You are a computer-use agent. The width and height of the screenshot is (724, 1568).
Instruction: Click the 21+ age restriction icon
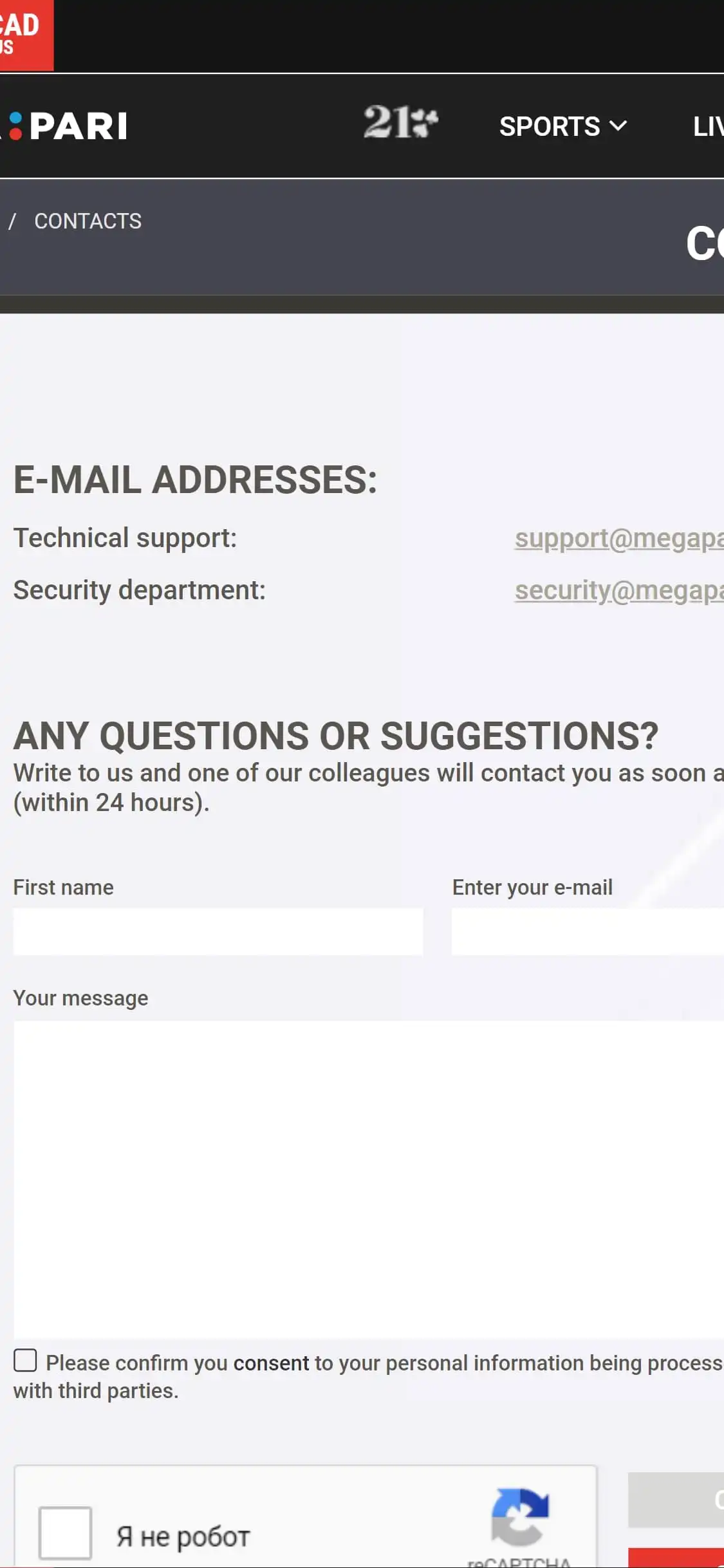tap(400, 122)
